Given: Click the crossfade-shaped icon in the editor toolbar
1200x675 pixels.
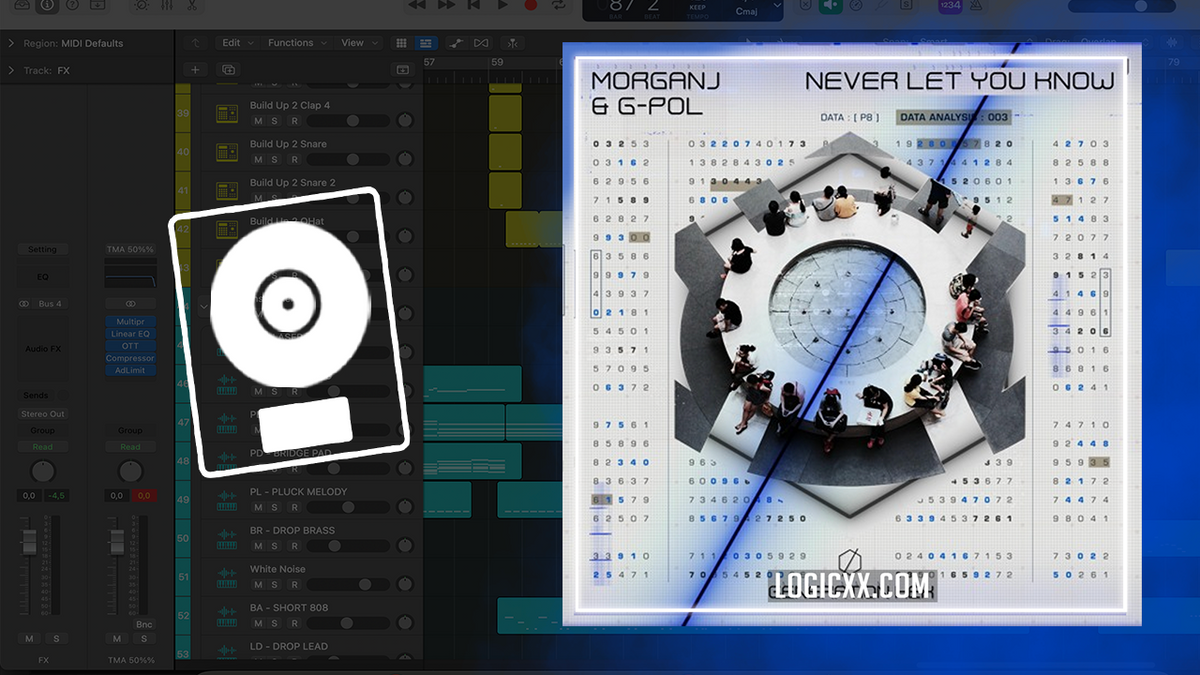Looking at the screenshot, I should [x=481, y=43].
